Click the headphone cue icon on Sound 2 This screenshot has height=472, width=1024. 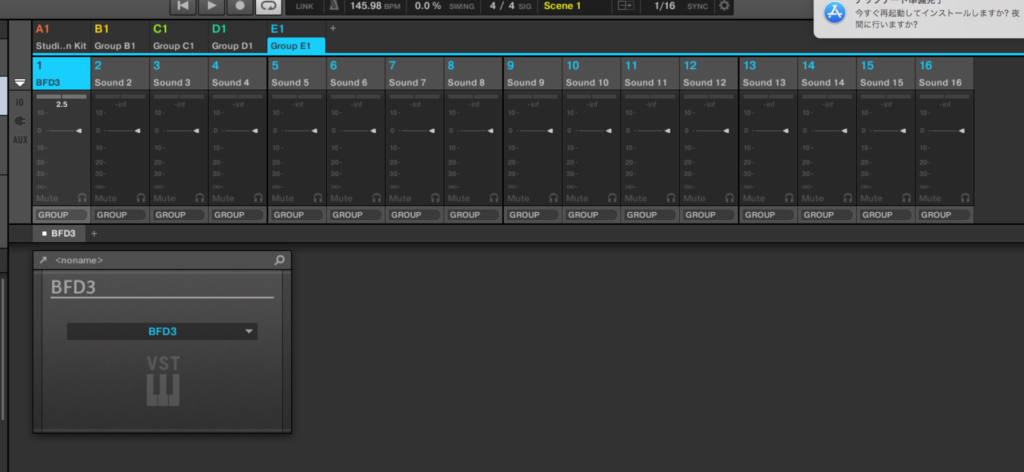coord(142,198)
